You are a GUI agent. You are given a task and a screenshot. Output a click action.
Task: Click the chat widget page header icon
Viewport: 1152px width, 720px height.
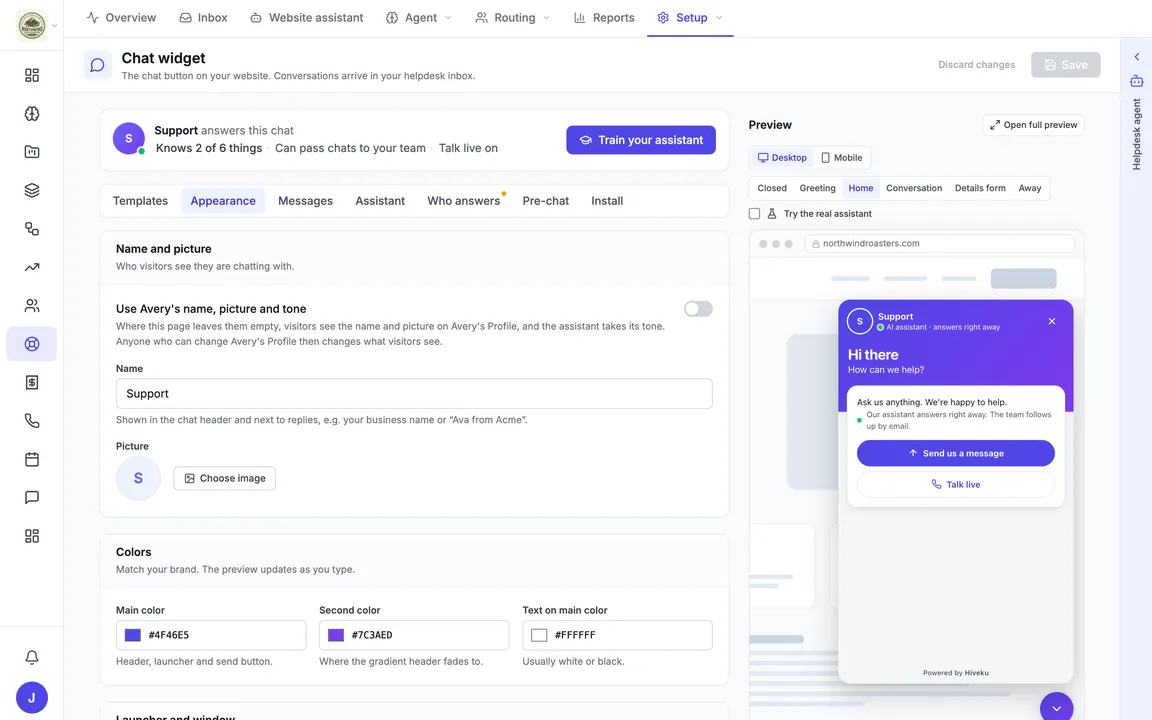(97, 65)
